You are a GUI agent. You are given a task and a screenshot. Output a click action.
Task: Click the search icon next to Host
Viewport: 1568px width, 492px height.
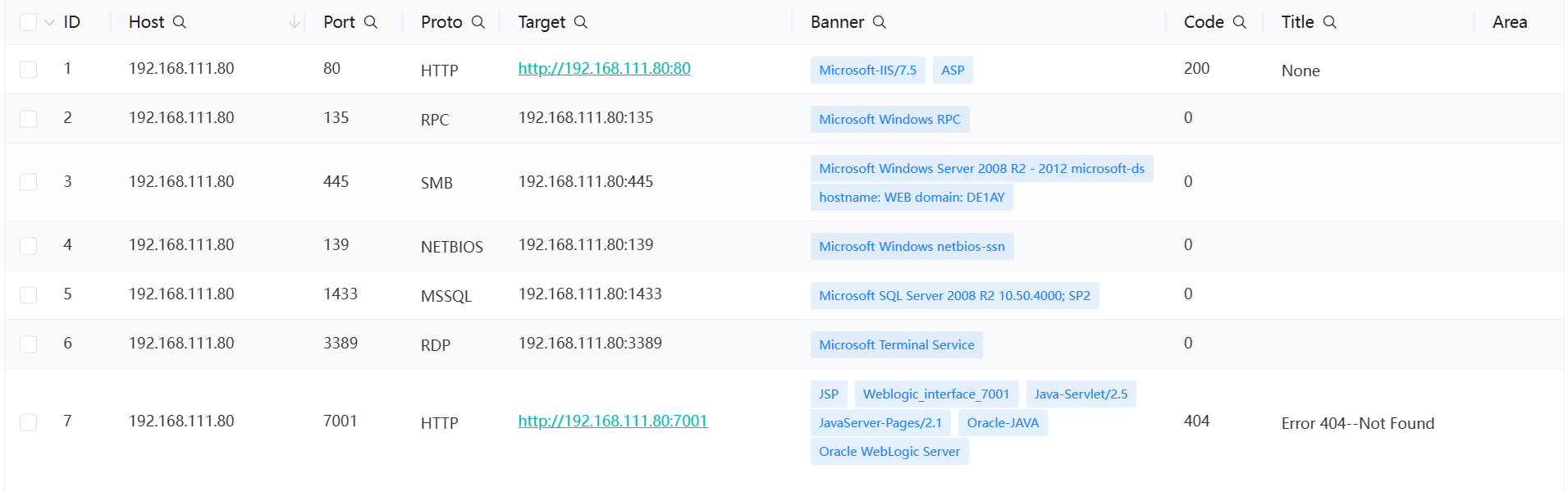180,22
